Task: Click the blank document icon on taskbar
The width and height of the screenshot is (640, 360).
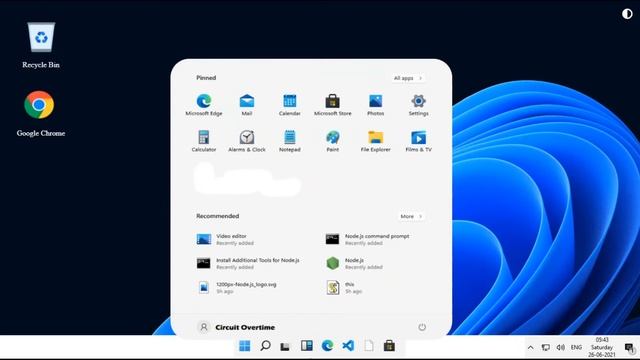Action: 369,346
